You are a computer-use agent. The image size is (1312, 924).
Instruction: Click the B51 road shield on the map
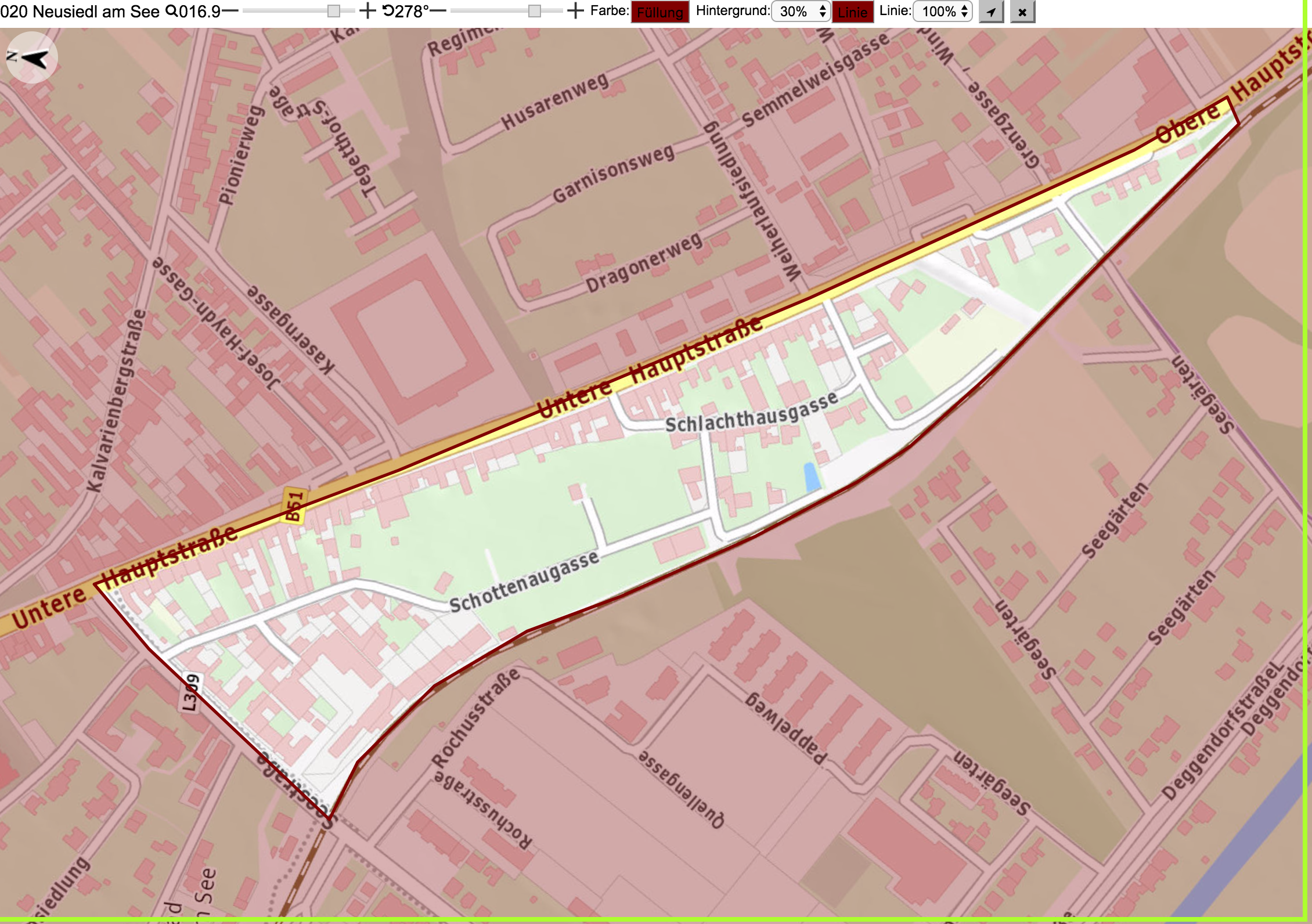[294, 507]
